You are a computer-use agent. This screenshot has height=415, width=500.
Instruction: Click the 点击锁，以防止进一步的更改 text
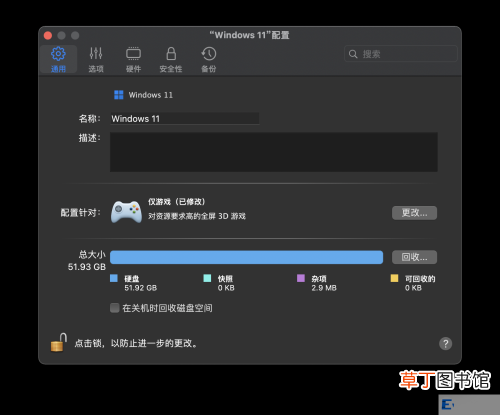[x=136, y=343]
